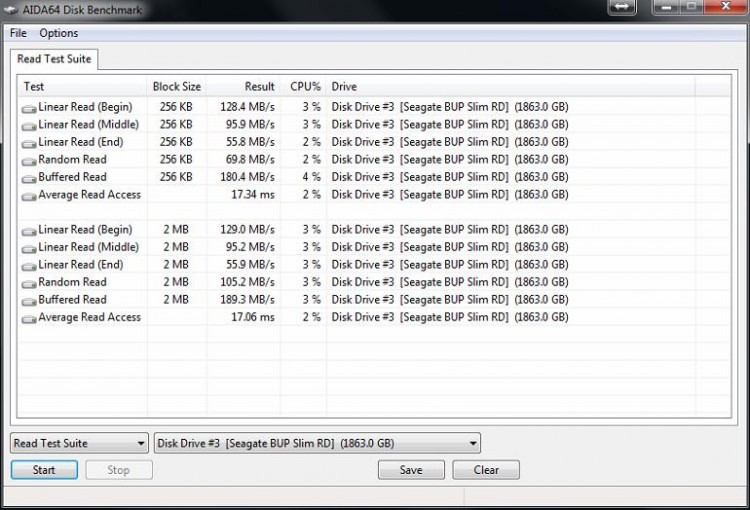Click drive icon of 2 MB Random Read
Viewport: 750px width, 510px height.
[29, 284]
